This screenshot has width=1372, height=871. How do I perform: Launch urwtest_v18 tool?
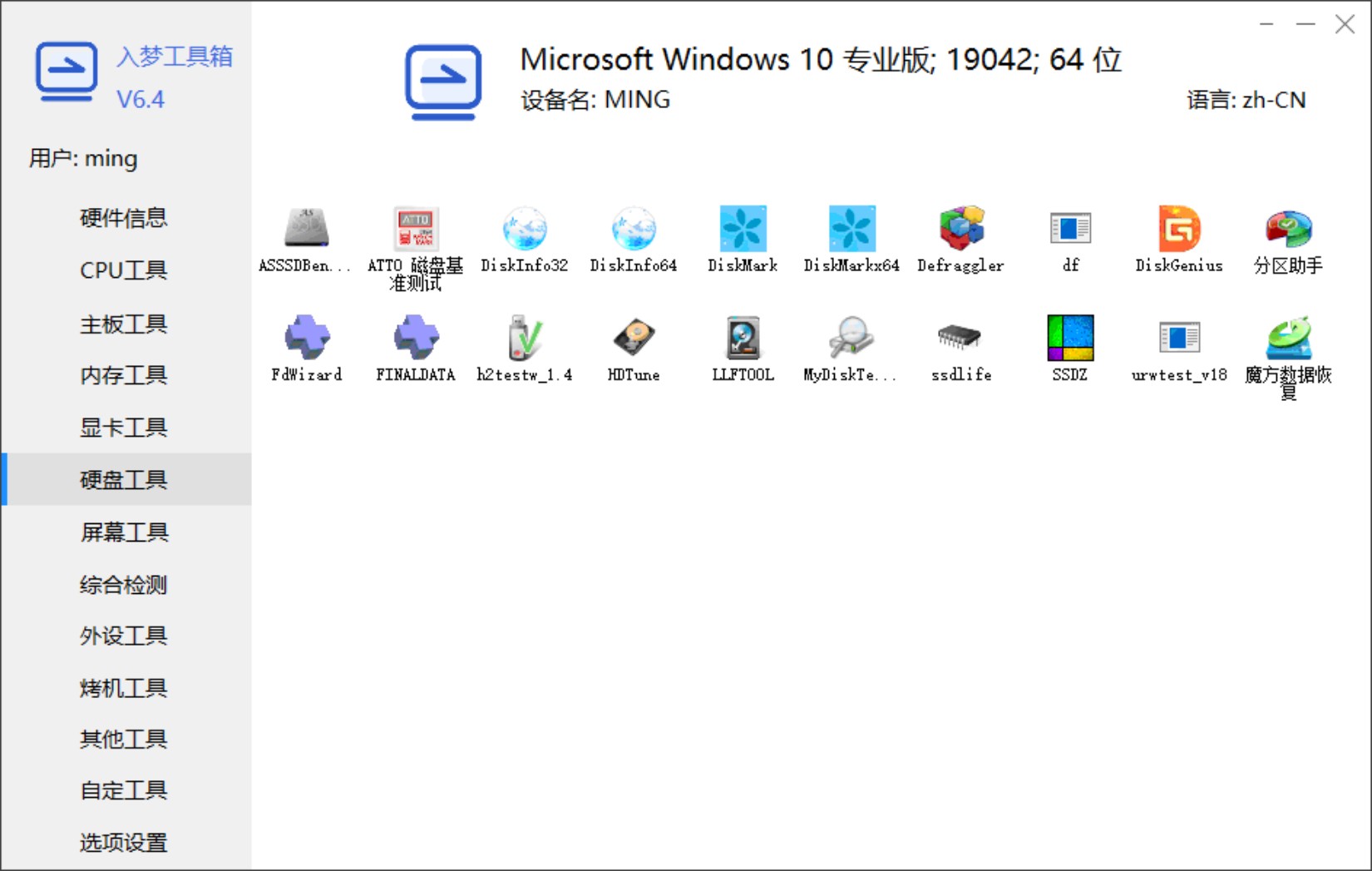(1179, 337)
